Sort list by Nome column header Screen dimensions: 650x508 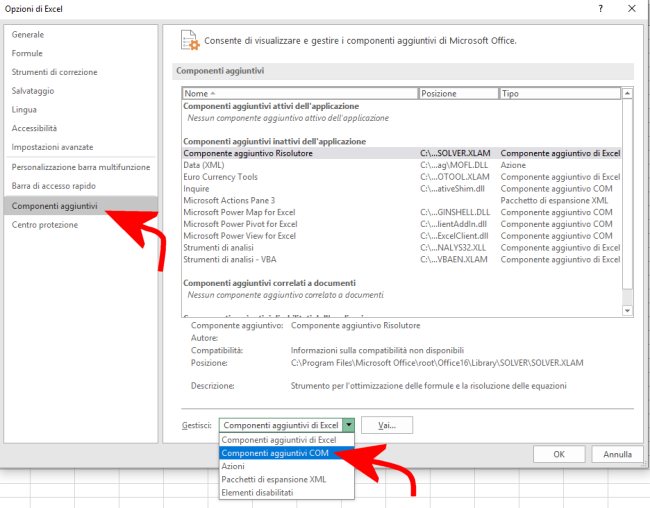point(300,93)
